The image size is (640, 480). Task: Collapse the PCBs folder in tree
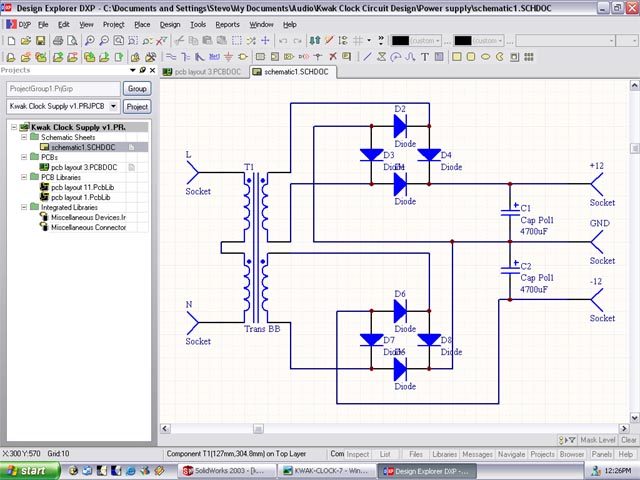(24, 157)
